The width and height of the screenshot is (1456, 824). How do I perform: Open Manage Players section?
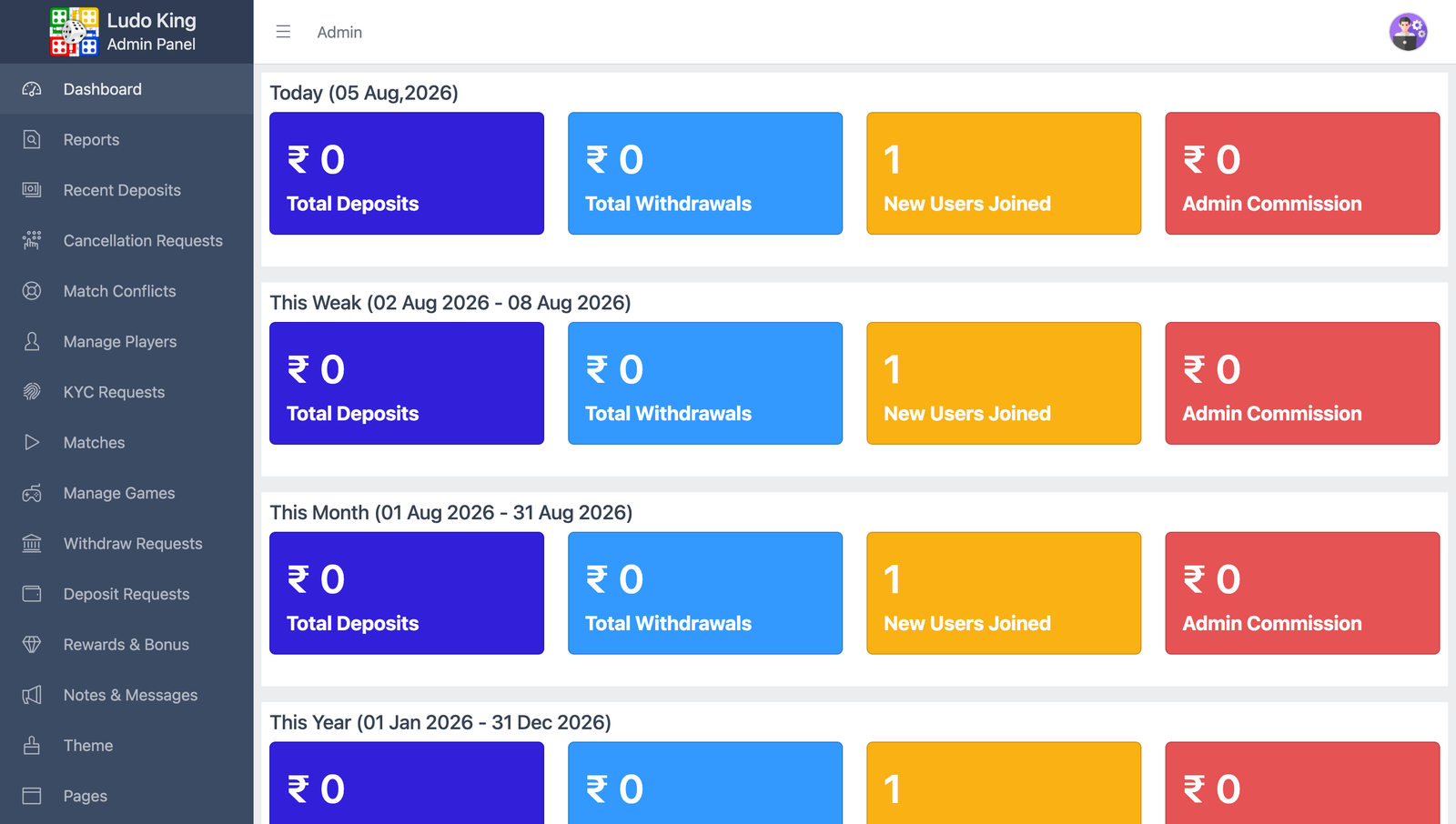tap(126, 341)
